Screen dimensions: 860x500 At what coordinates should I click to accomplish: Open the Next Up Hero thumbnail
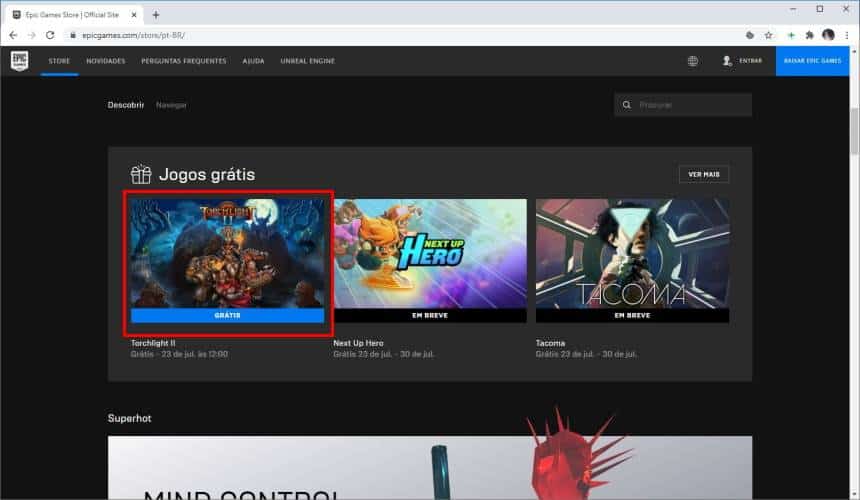point(430,253)
